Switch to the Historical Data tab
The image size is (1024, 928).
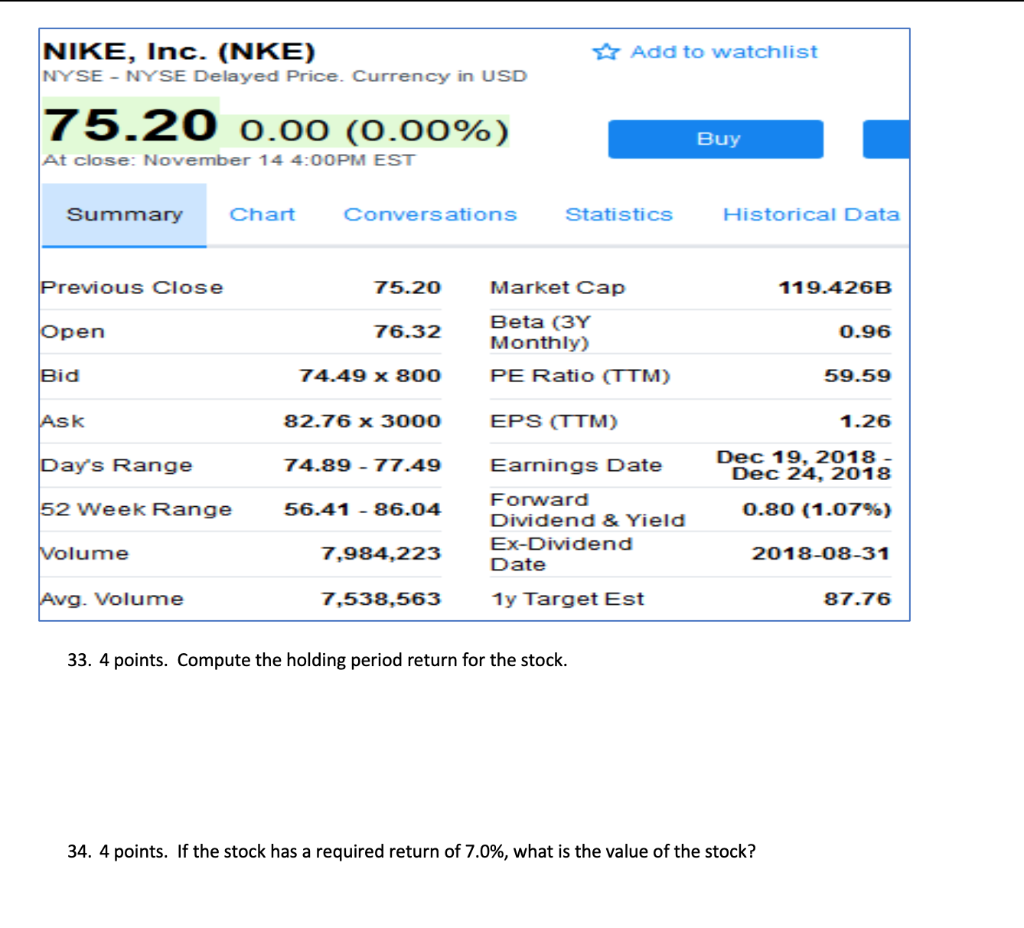[x=811, y=214]
